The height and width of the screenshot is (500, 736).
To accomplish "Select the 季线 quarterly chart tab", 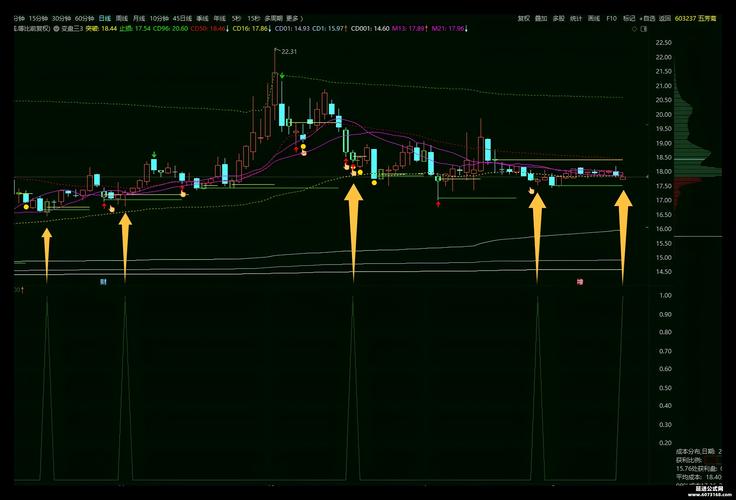I will 202,18.
